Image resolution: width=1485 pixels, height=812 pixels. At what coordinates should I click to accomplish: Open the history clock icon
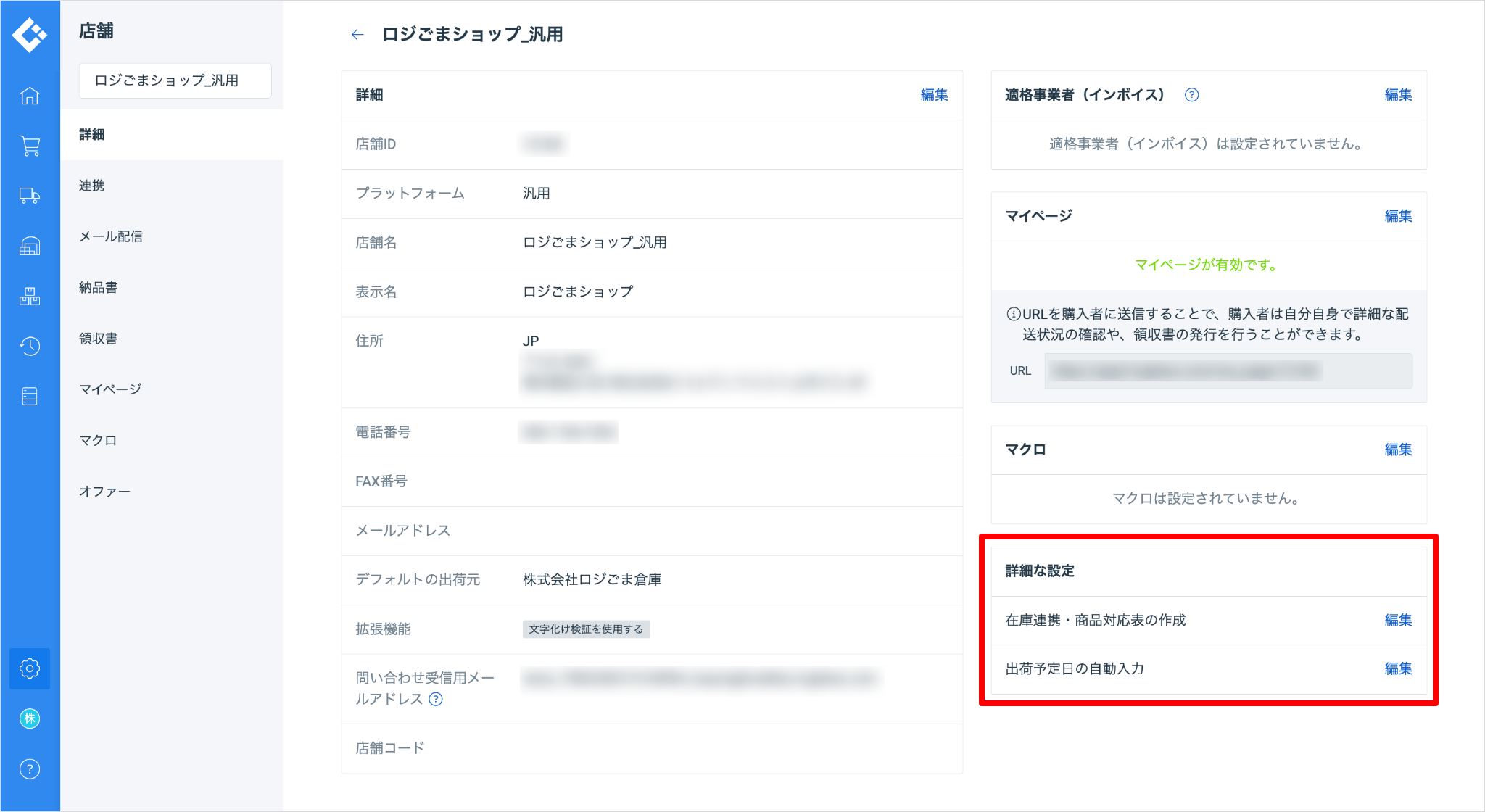(x=30, y=346)
